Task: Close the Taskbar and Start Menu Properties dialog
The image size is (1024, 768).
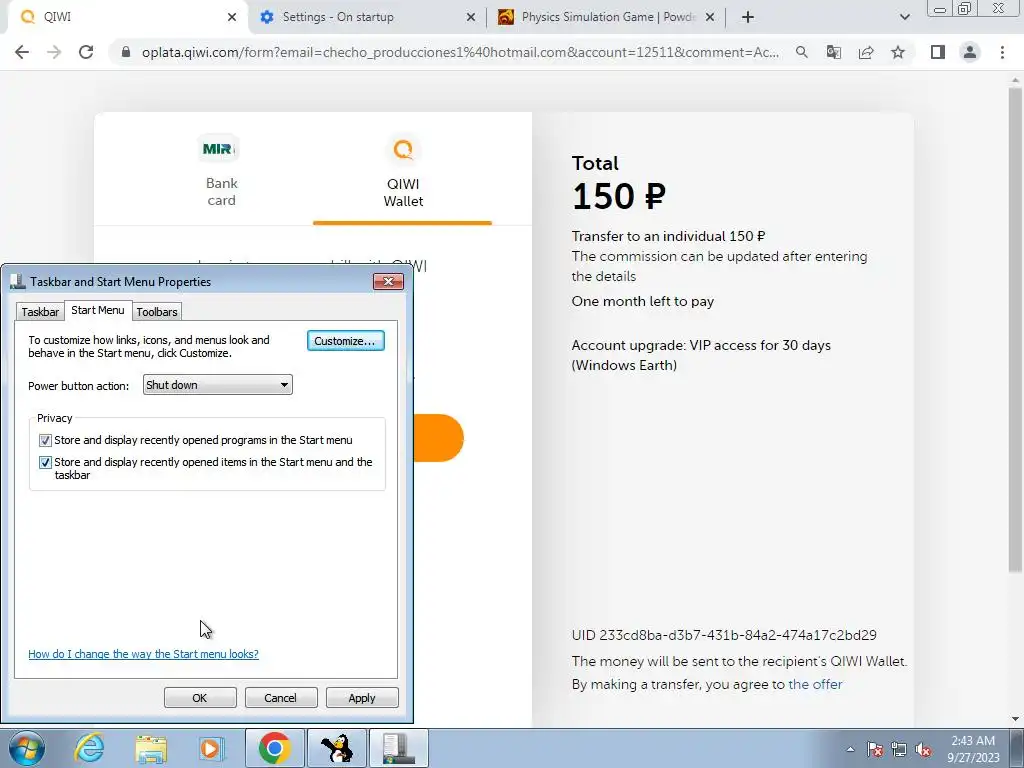Action: tap(388, 281)
